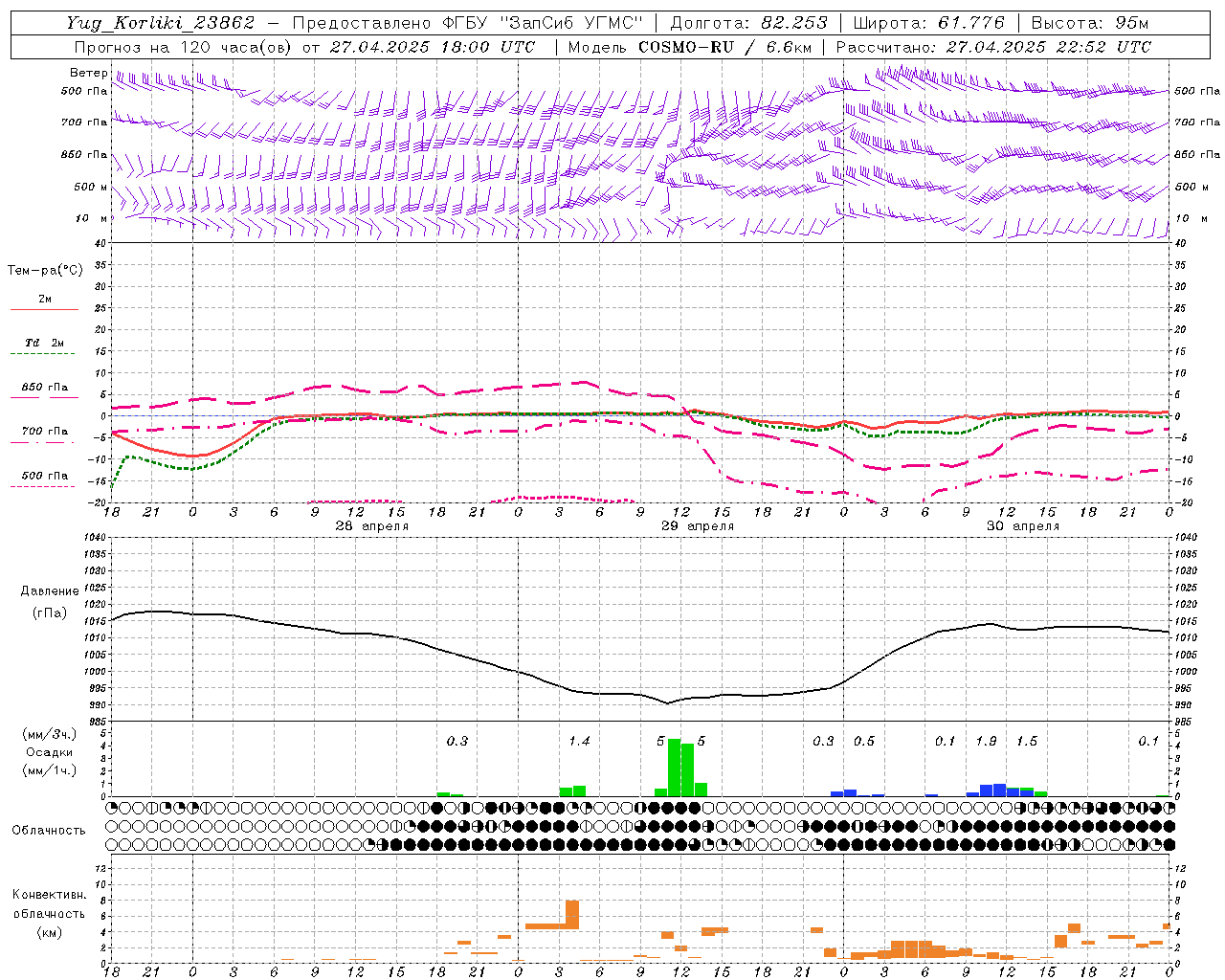Click the forecast start time 27.04.2025 18:00 UTC
Screen dimensions: 1225x980
pos(433,47)
